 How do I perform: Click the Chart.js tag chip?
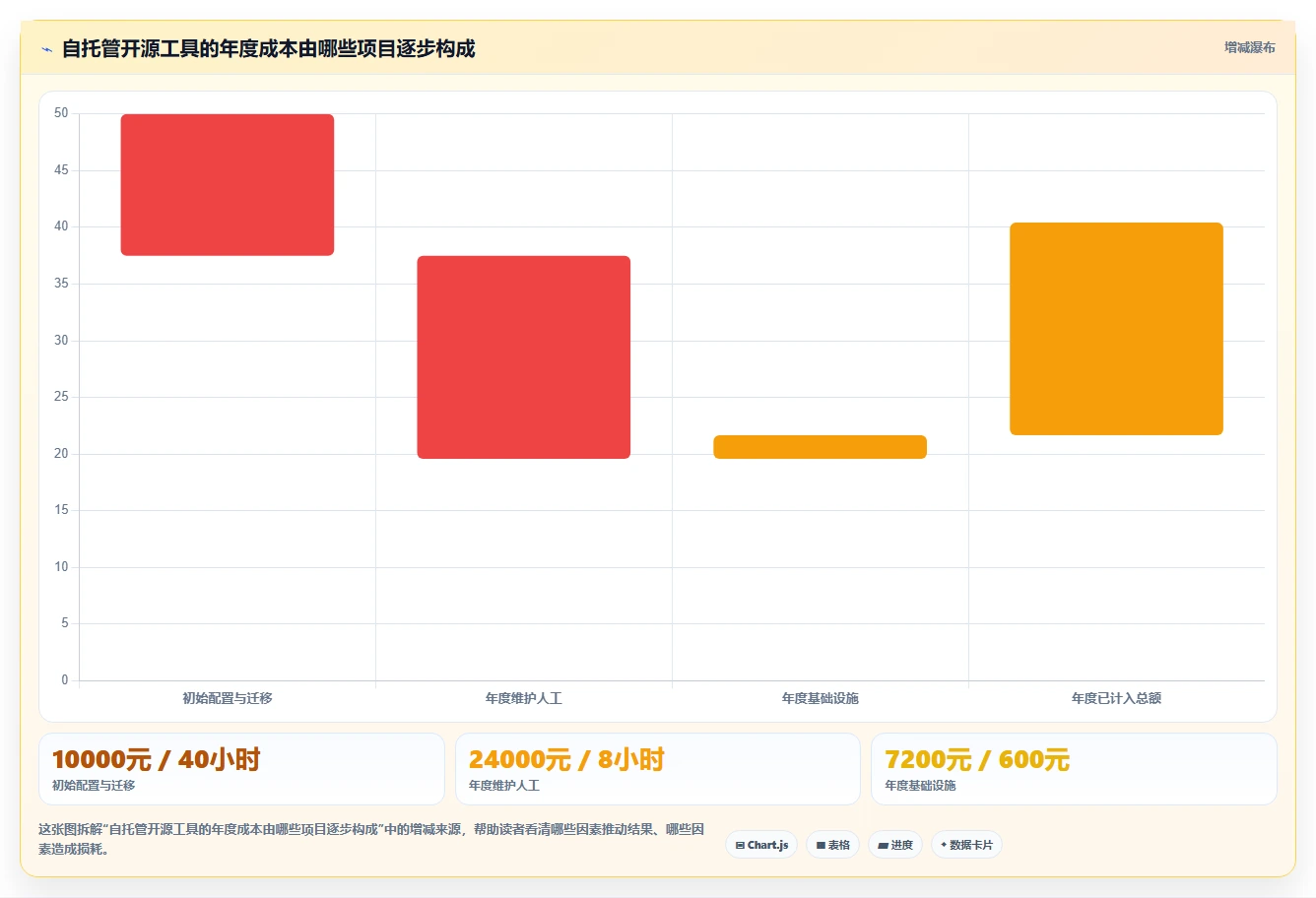(x=761, y=845)
